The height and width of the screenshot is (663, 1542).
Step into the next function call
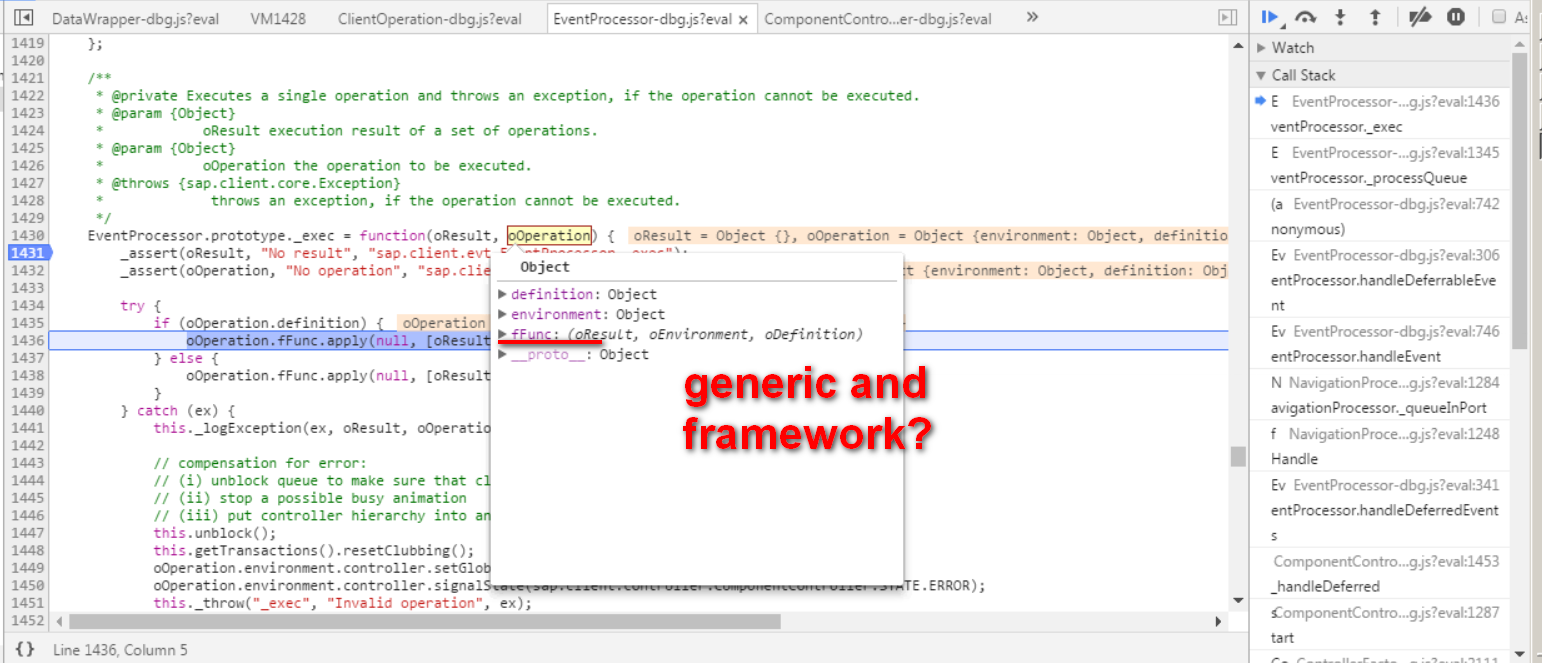[x=1340, y=17]
